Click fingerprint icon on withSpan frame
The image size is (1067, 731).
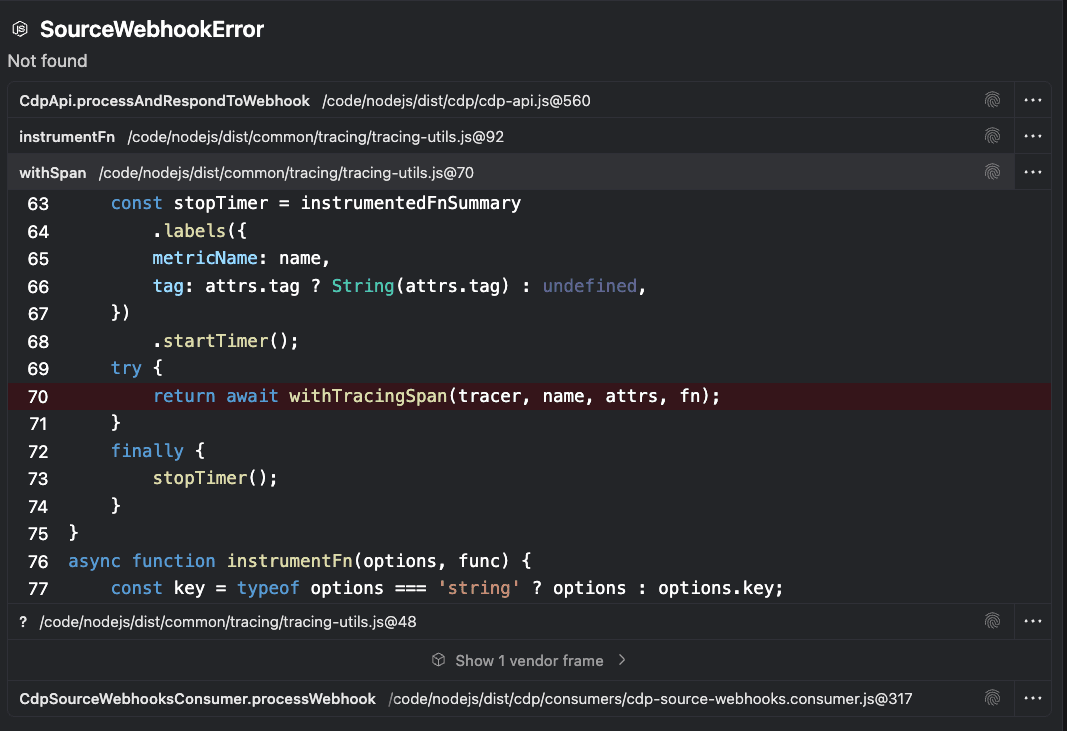[992, 172]
